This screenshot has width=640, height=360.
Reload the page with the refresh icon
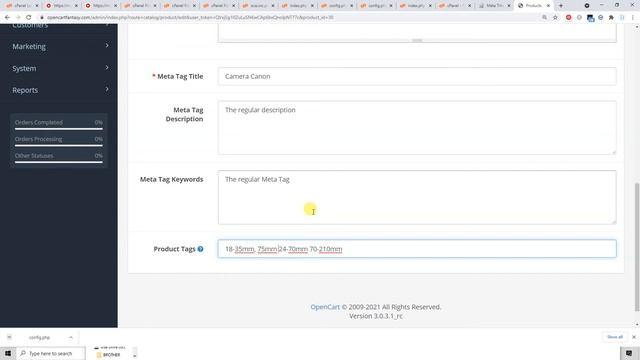click(29, 18)
